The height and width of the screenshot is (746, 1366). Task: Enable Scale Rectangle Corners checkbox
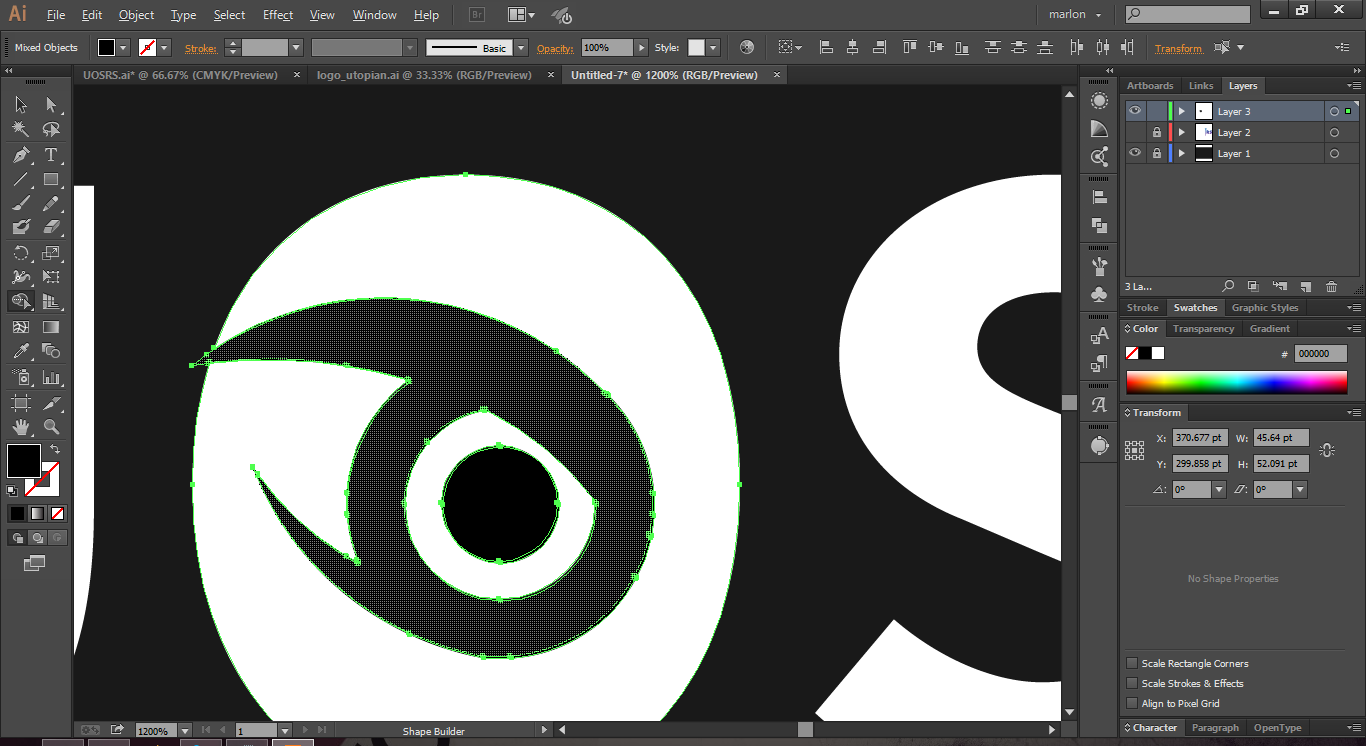pos(1132,663)
